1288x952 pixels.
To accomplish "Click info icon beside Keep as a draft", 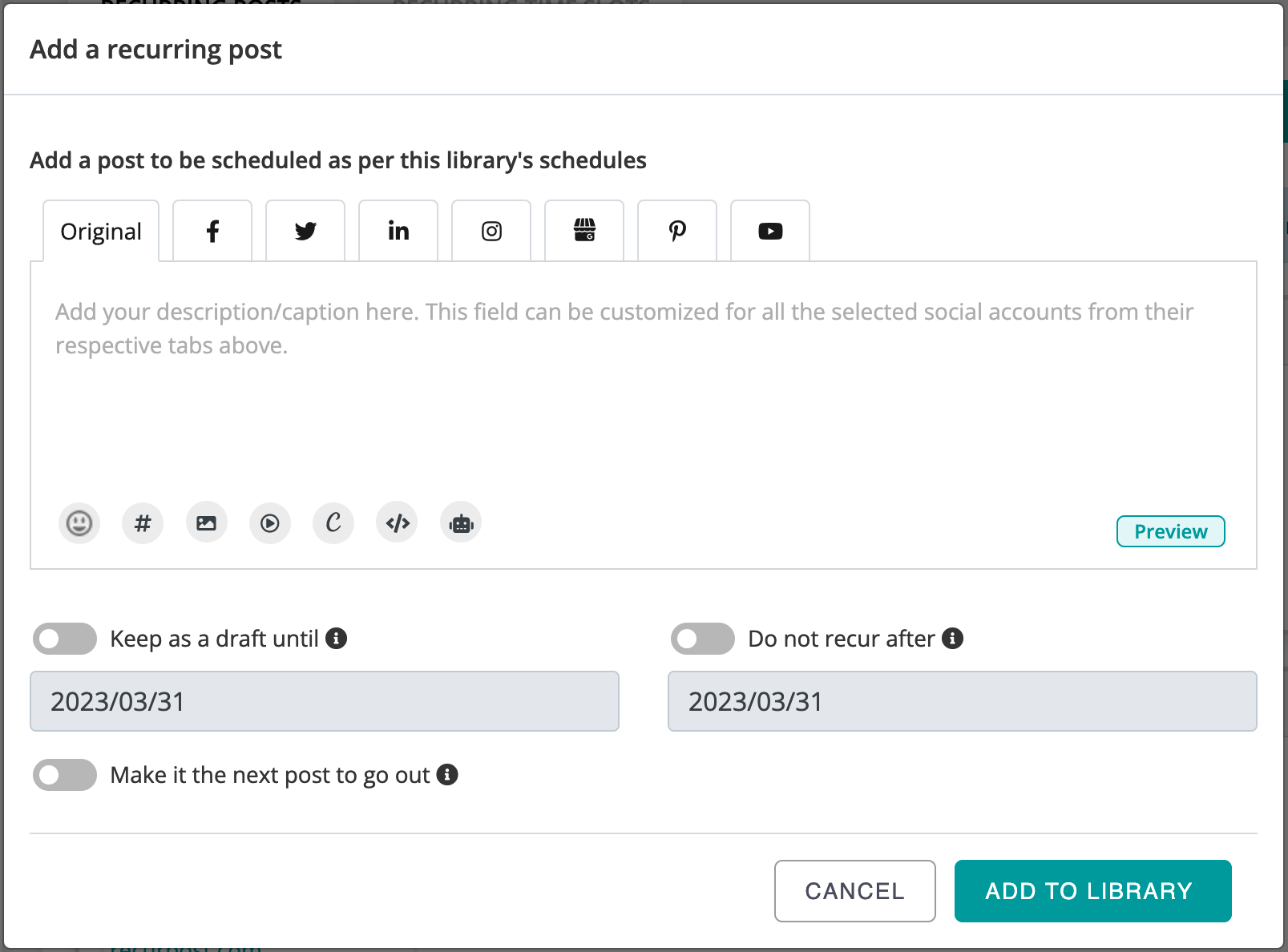I will (337, 639).
